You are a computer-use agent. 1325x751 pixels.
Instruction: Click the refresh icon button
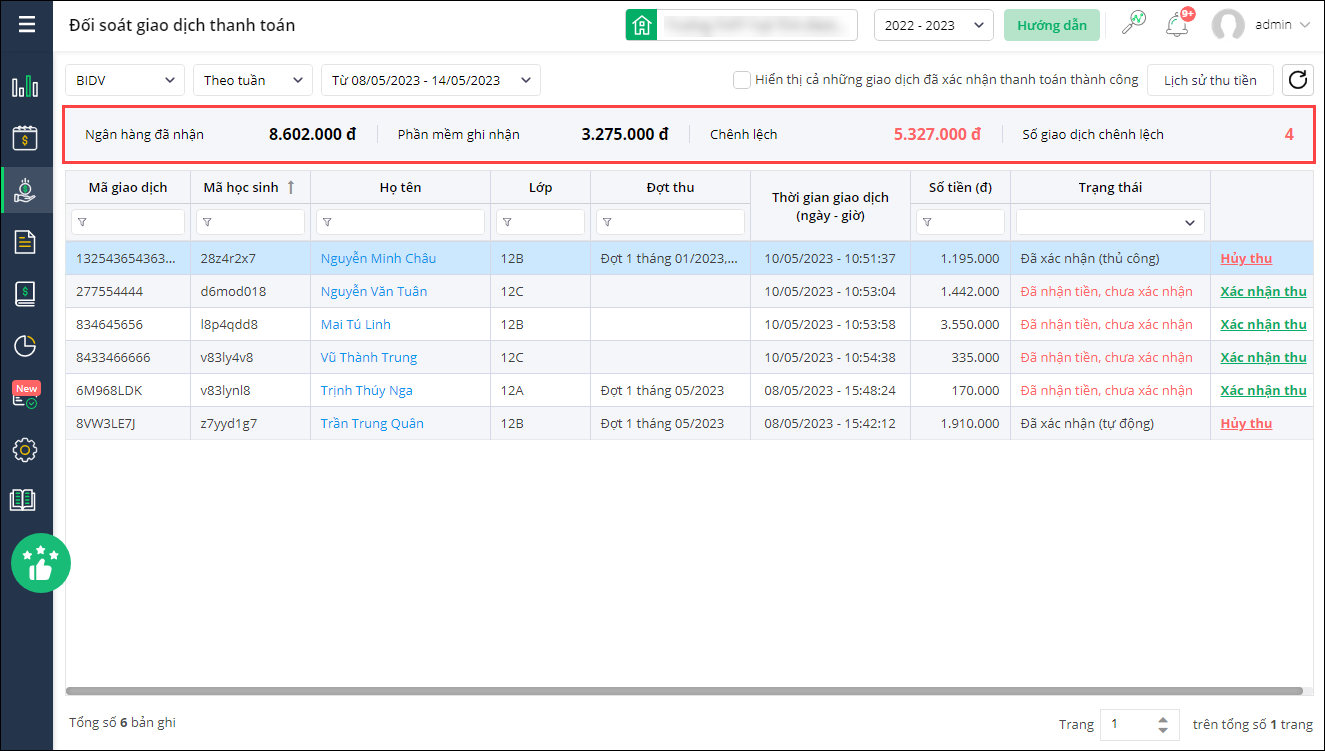[x=1297, y=80]
